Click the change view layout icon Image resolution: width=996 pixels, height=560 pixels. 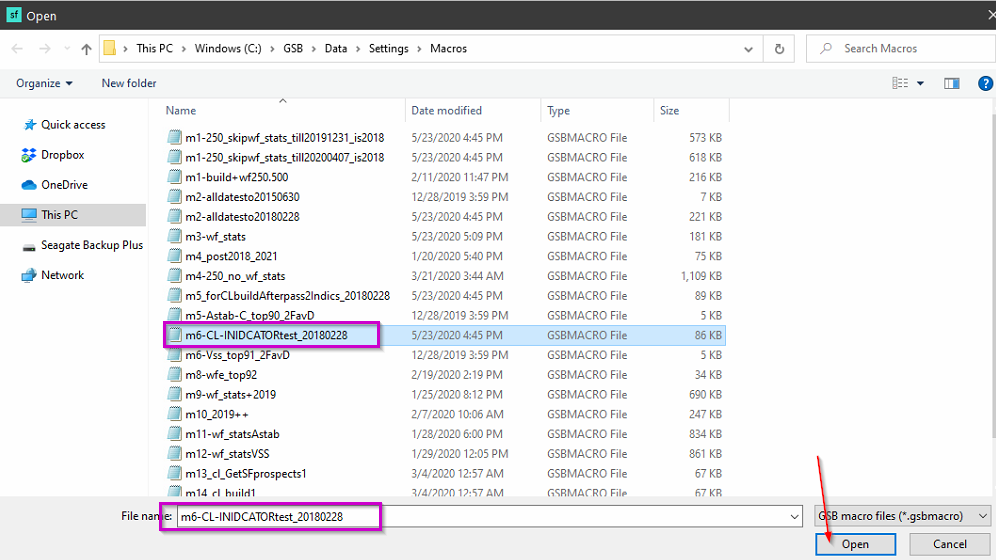pos(901,84)
